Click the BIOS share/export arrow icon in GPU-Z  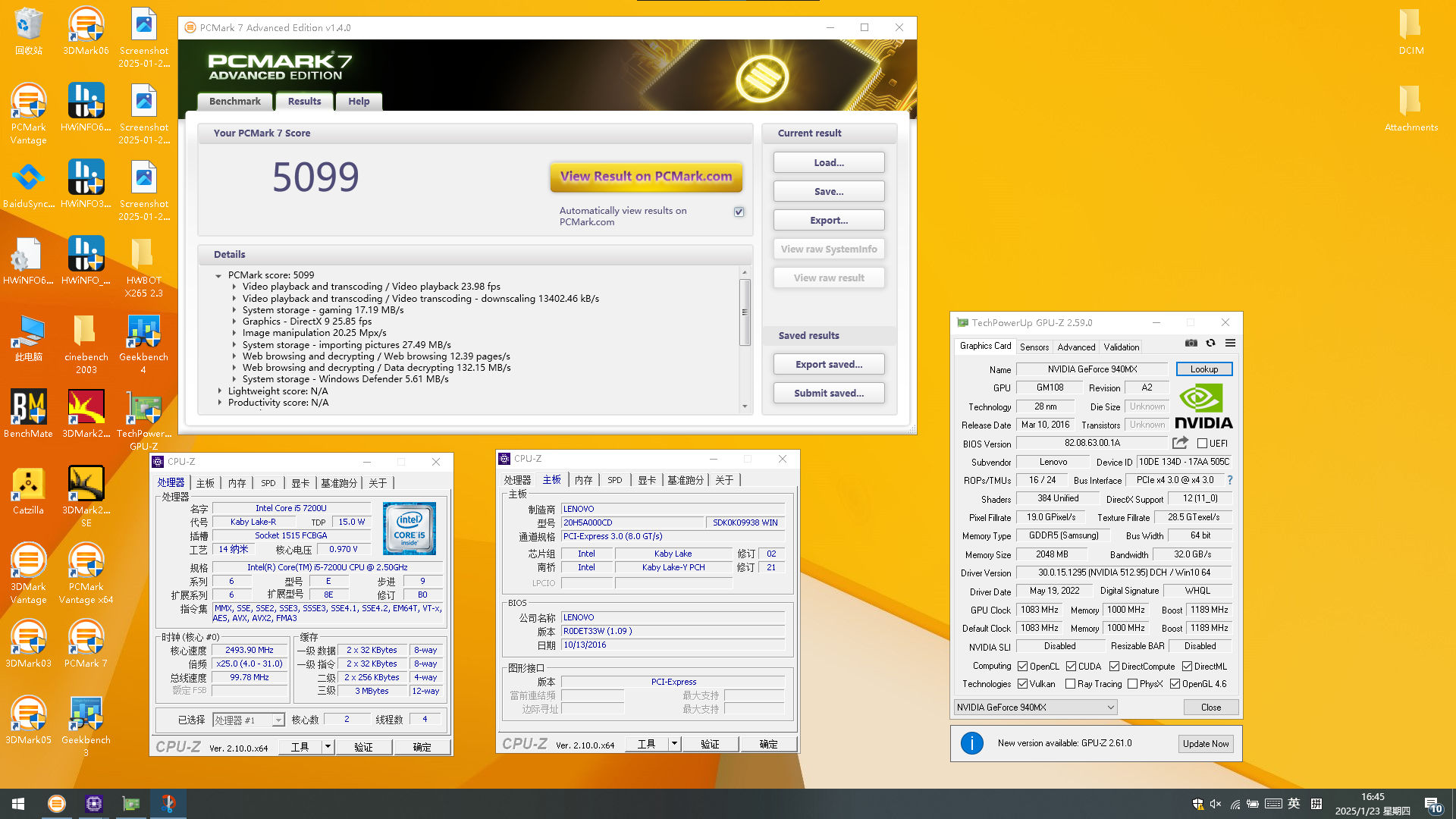pos(1180,443)
